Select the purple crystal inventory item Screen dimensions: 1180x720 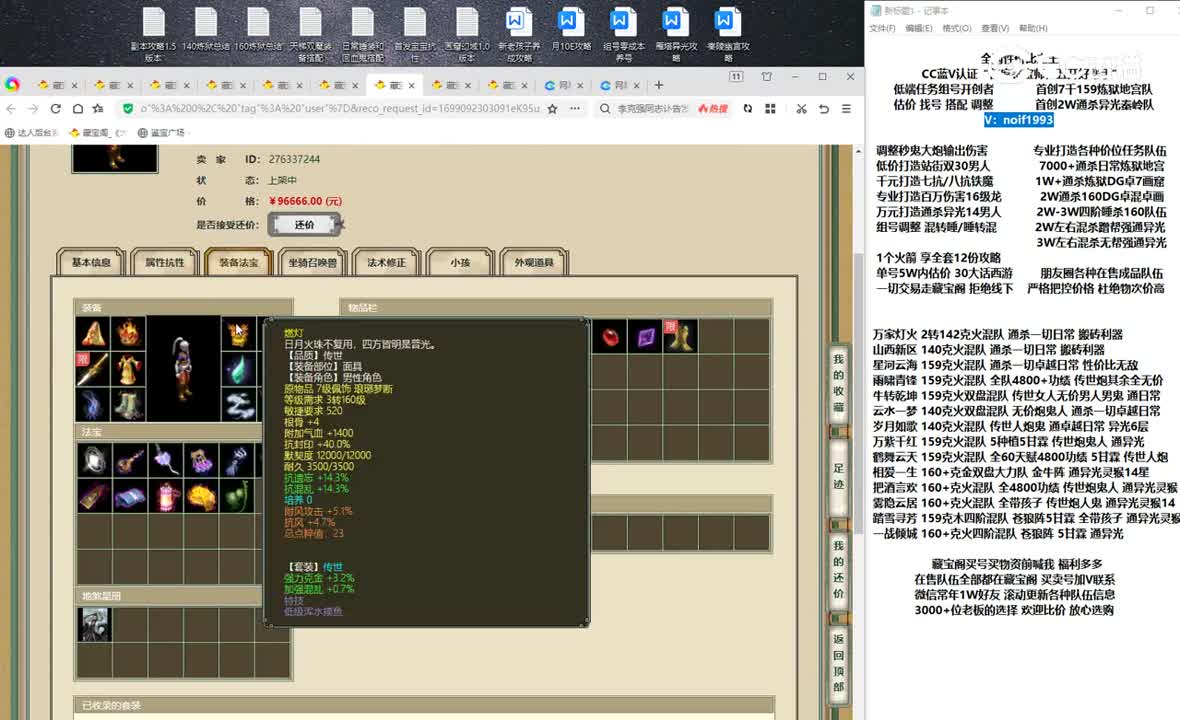click(x=646, y=336)
